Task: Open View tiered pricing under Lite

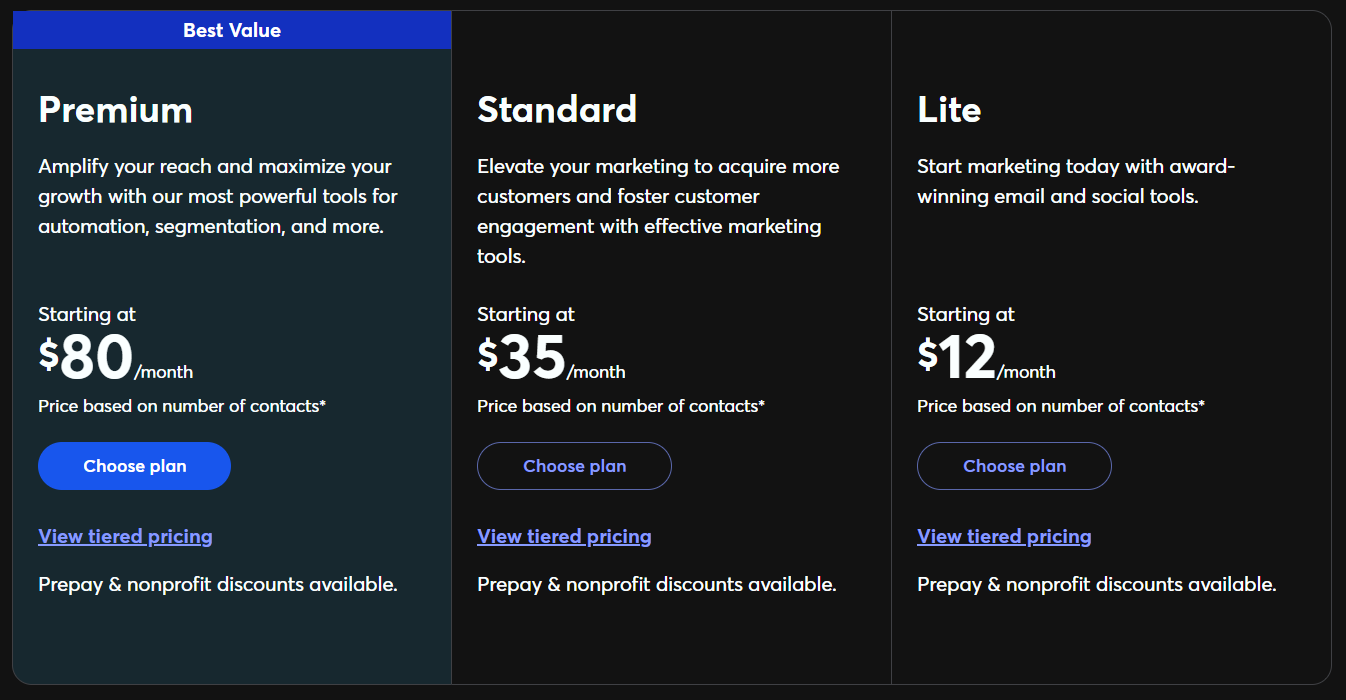Action: 1004,536
